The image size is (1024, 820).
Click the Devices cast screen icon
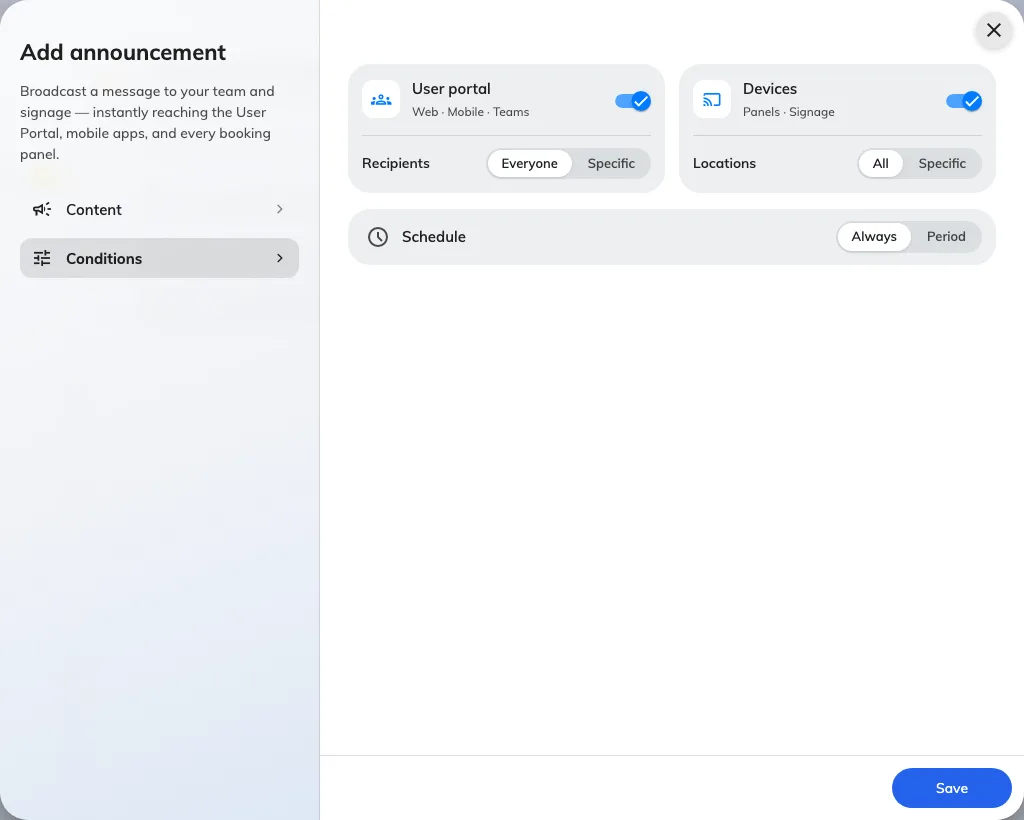tap(712, 100)
